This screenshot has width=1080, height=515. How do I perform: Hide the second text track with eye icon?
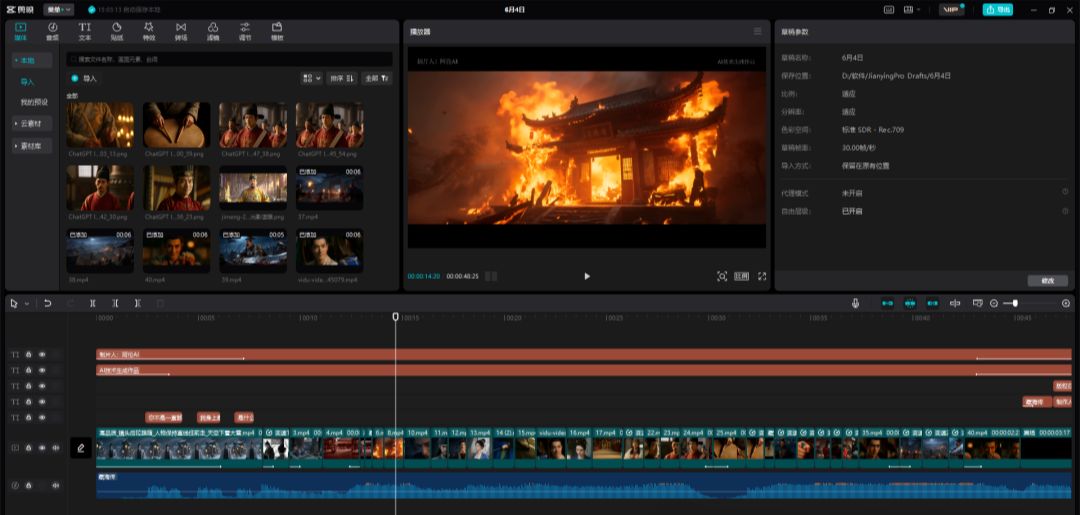42,370
